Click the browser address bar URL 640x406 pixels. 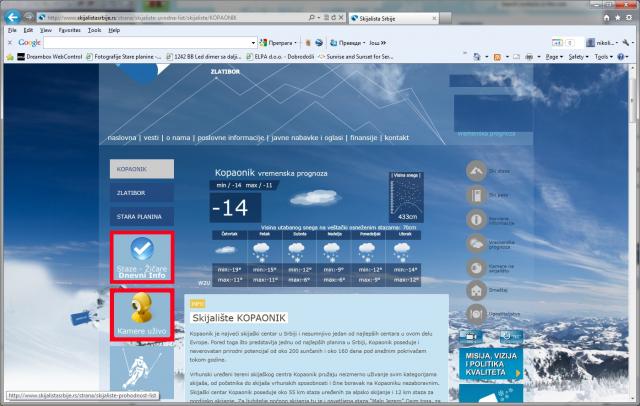[x=142, y=18]
